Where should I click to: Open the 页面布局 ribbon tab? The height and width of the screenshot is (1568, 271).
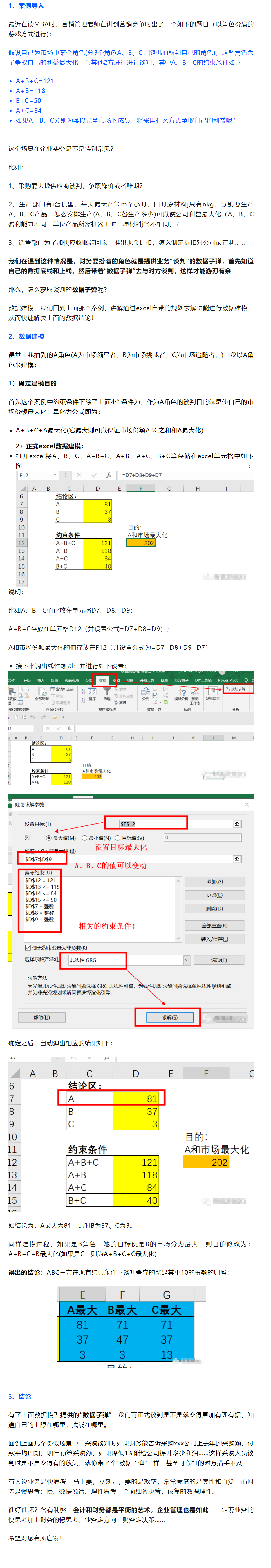[x=71, y=681]
